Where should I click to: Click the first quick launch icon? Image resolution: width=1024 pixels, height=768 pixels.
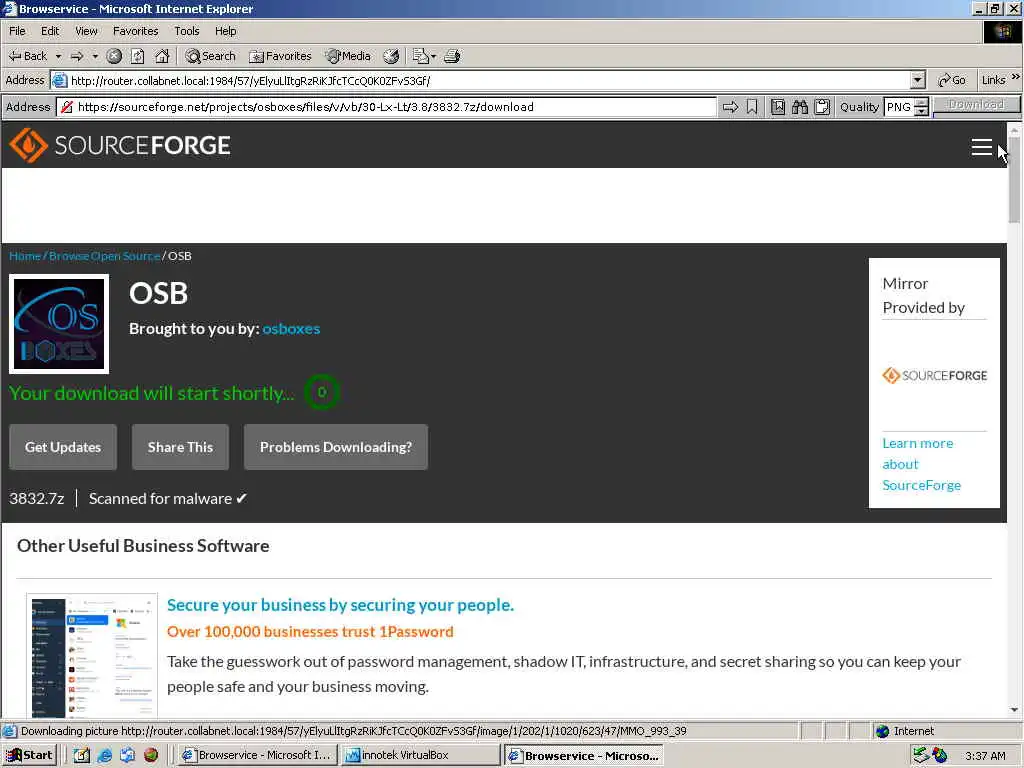pyautogui.click(x=82, y=756)
